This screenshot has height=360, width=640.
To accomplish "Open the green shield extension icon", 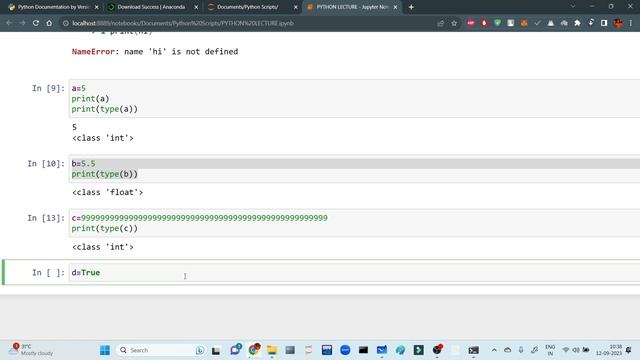I will (497, 23).
